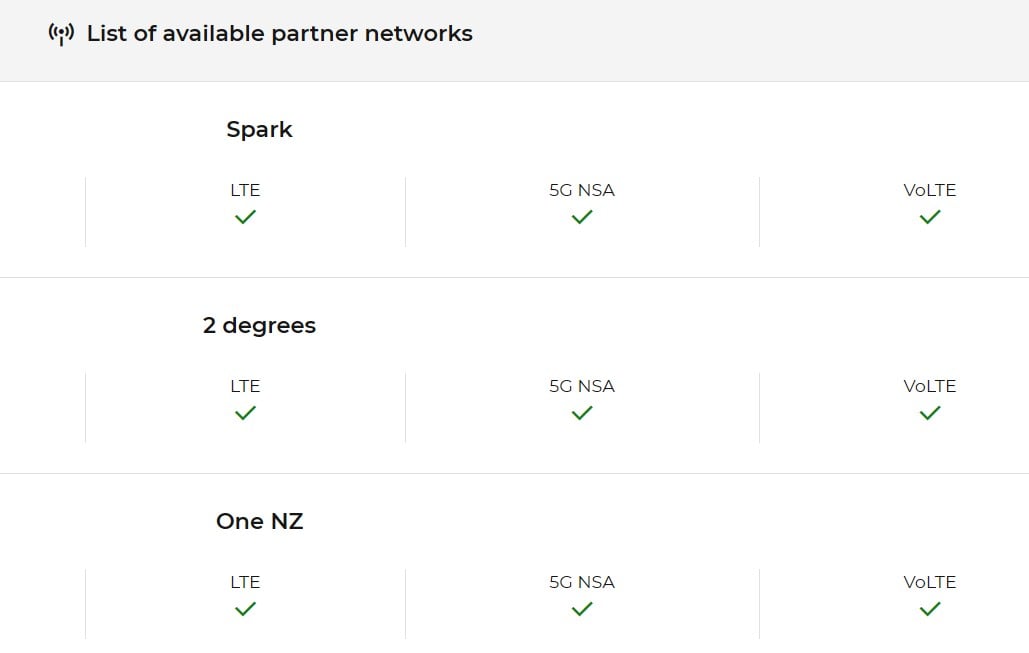The width and height of the screenshot is (1029, 653).
Task: Click the One NZ LTE checkmark
Action: [x=245, y=608]
